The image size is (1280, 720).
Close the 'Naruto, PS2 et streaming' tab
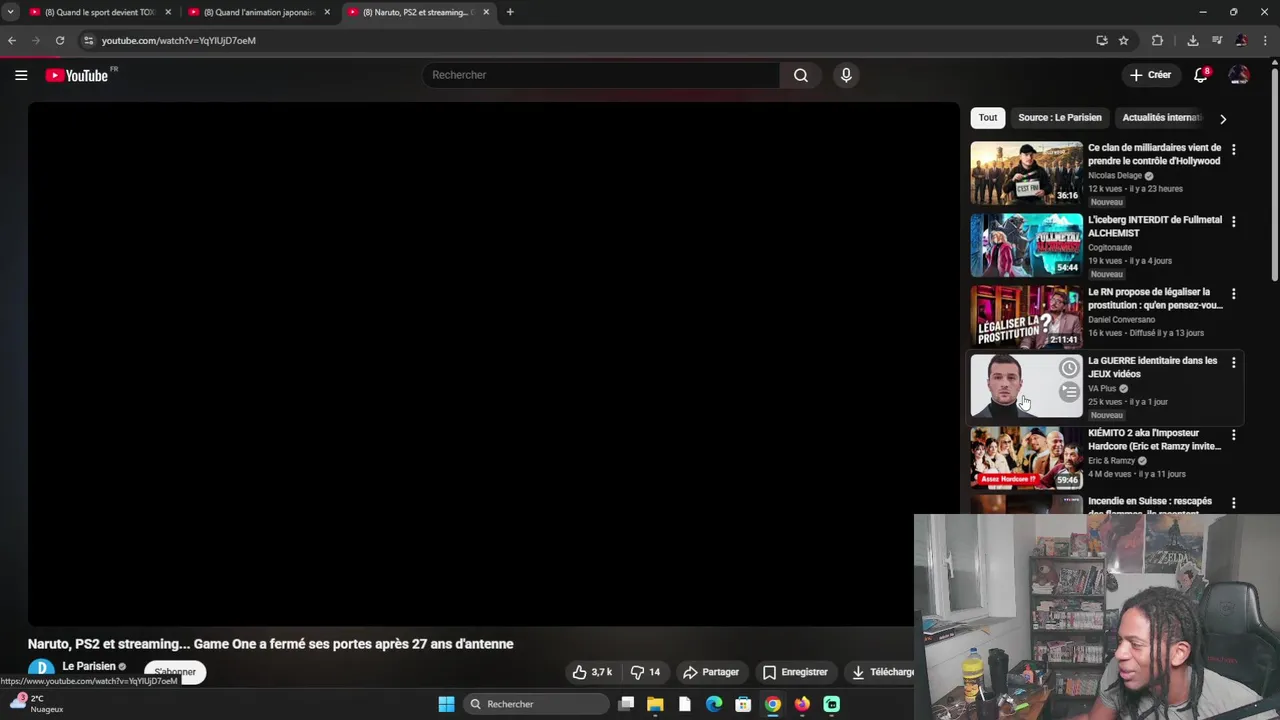pos(486,12)
